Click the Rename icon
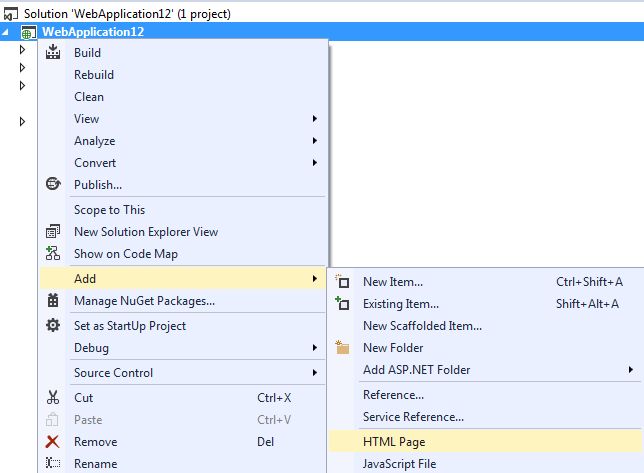644x473 pixels. 53,463
